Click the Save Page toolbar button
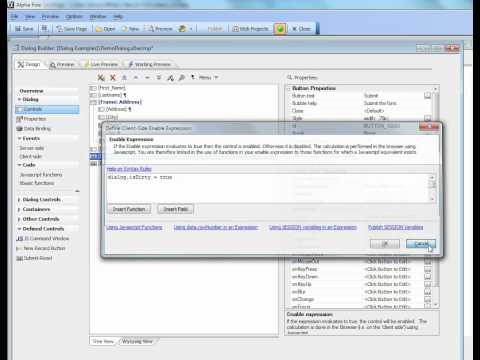Screen dimensions: 480x360 pyautogui.click(x=72, y=29)
